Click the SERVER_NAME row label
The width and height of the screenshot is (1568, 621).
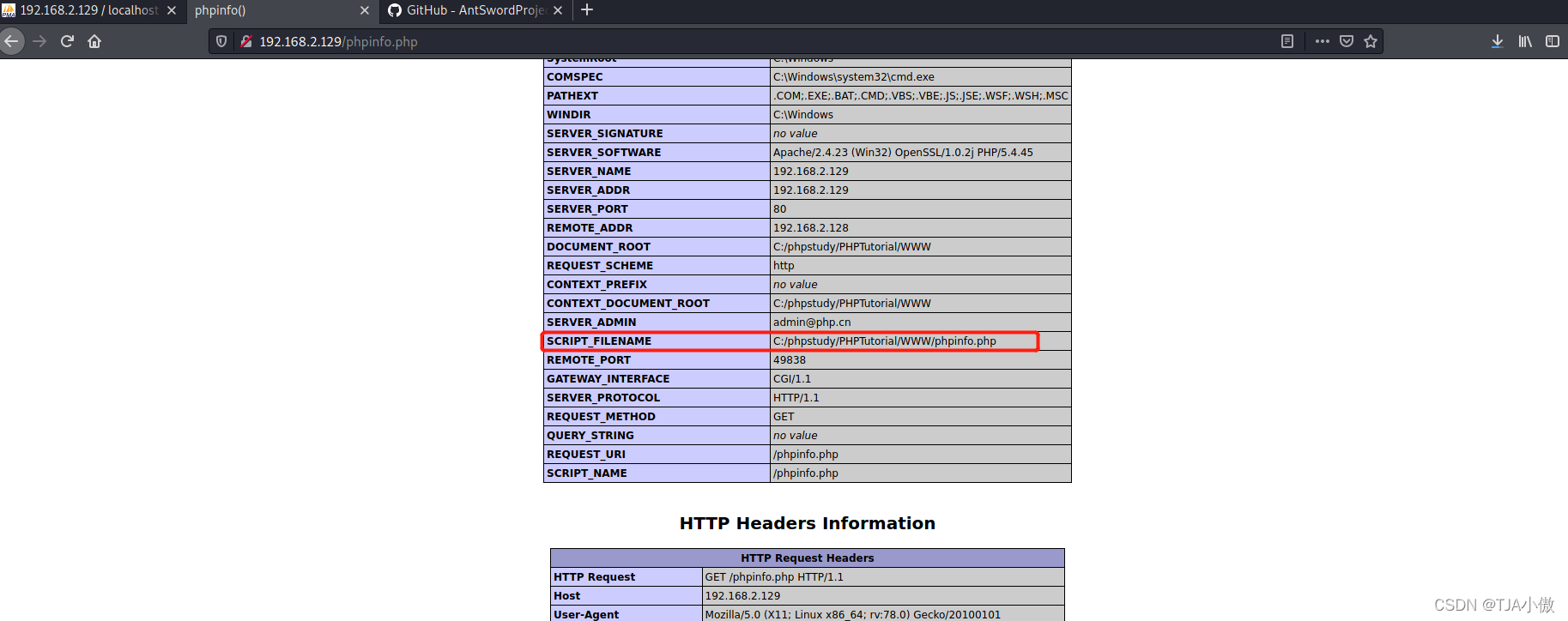tap(589, 172)
